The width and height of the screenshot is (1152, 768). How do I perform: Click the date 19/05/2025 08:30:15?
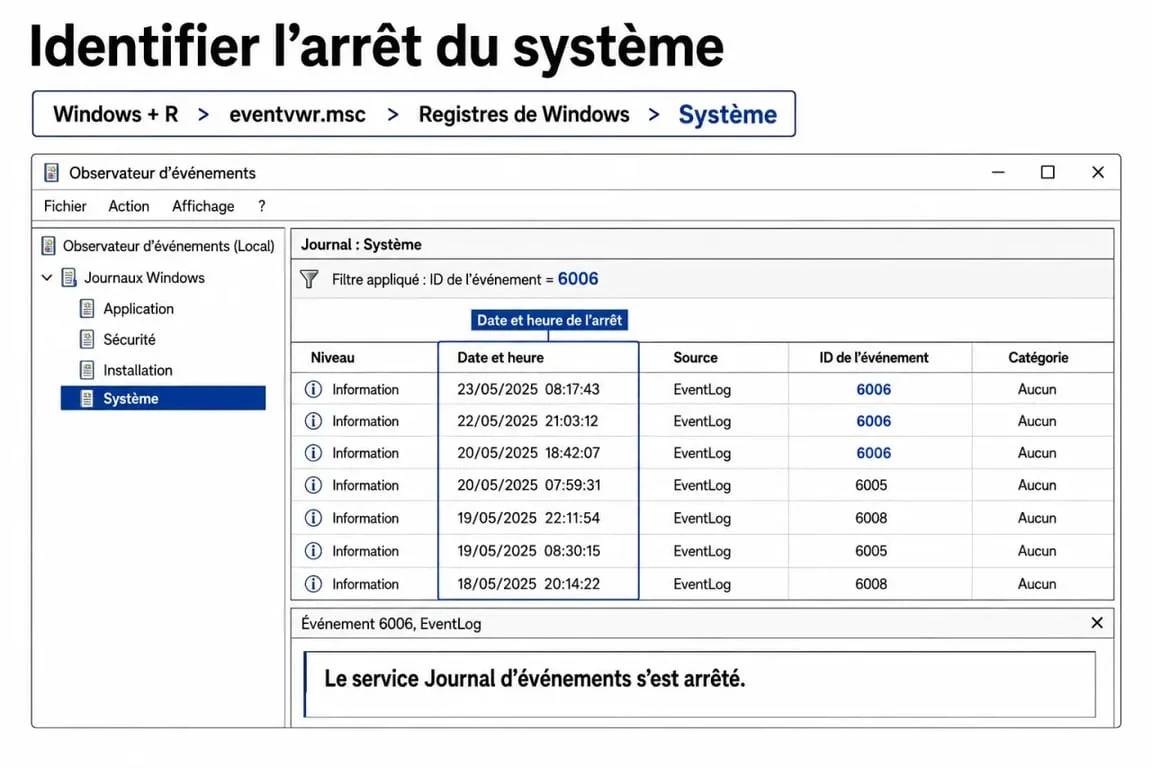click(x=528, y=550)
